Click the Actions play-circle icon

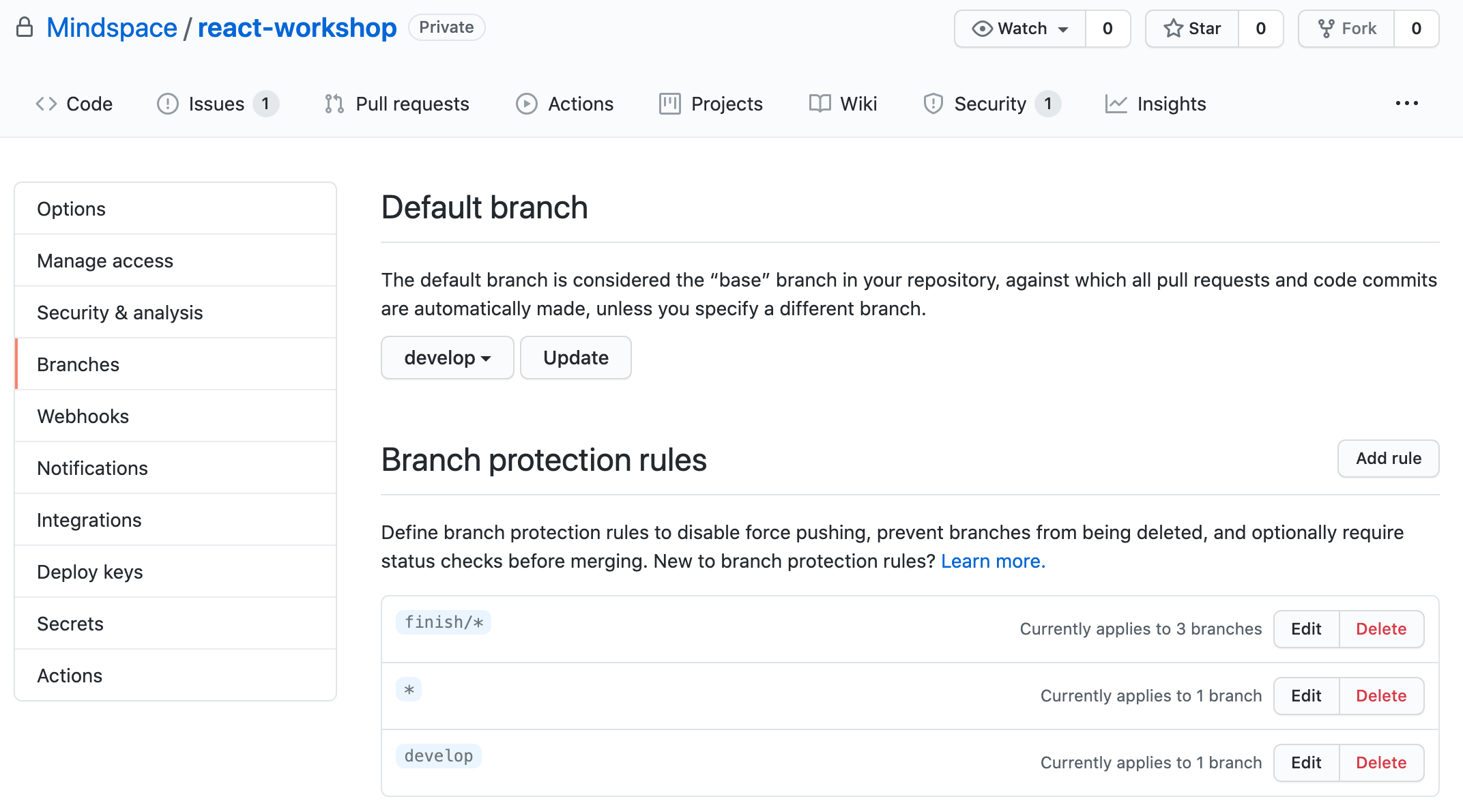(x=526, y=104)
